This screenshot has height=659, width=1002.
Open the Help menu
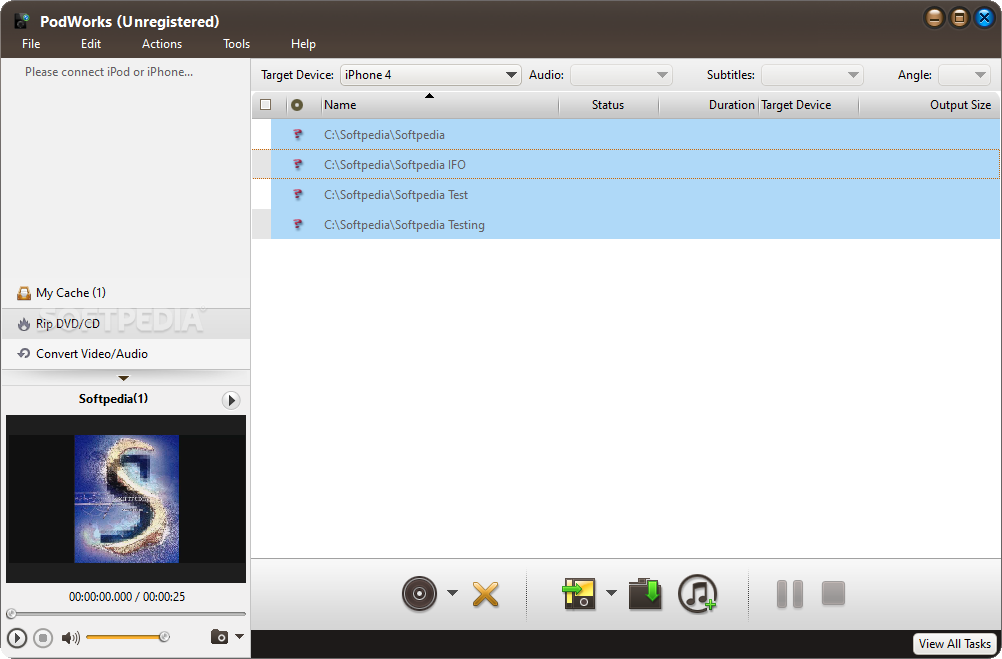pyautogui.click(x=303, y=44)
